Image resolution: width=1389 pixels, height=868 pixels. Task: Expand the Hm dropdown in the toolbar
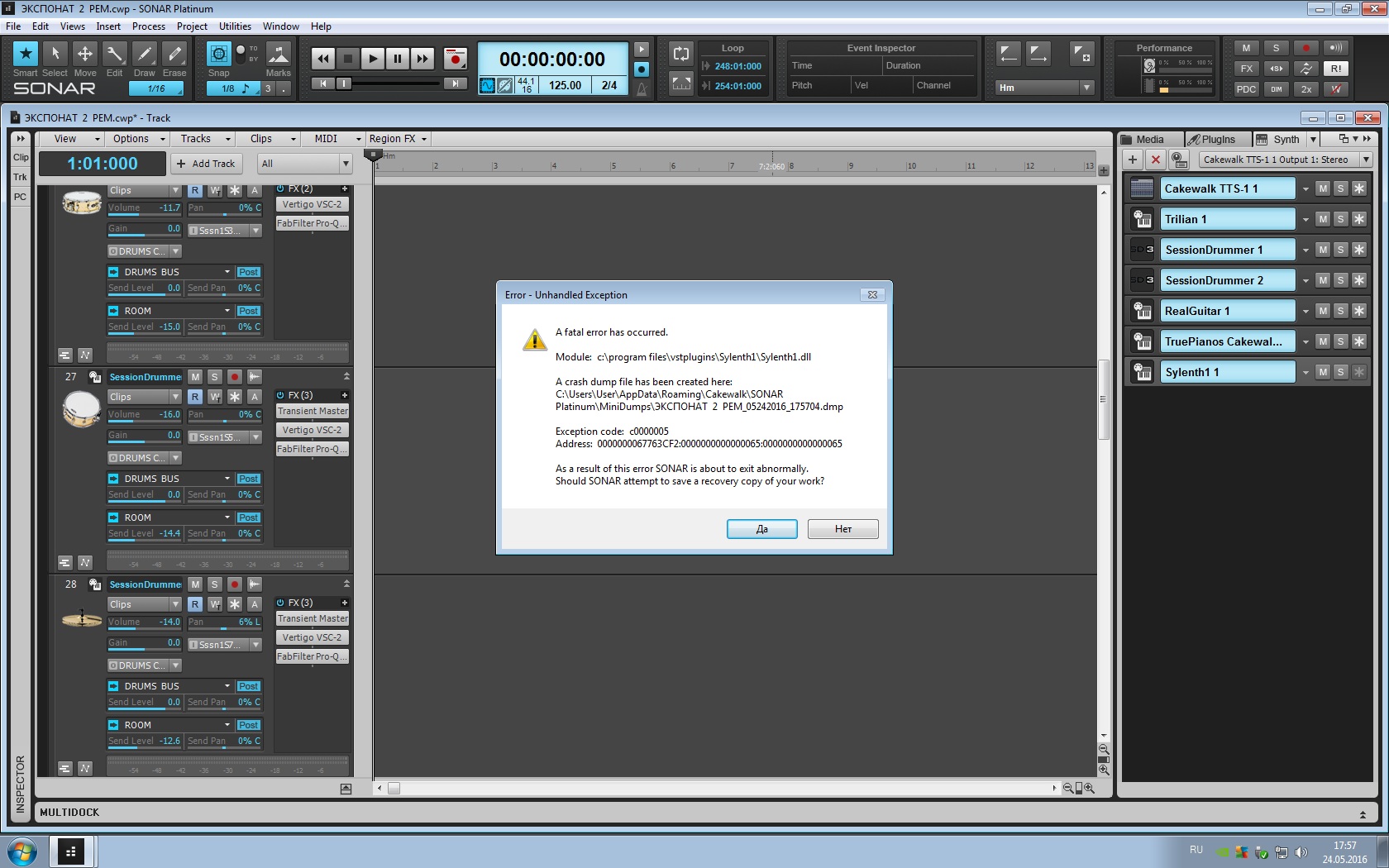click(x=1045, y=88)
